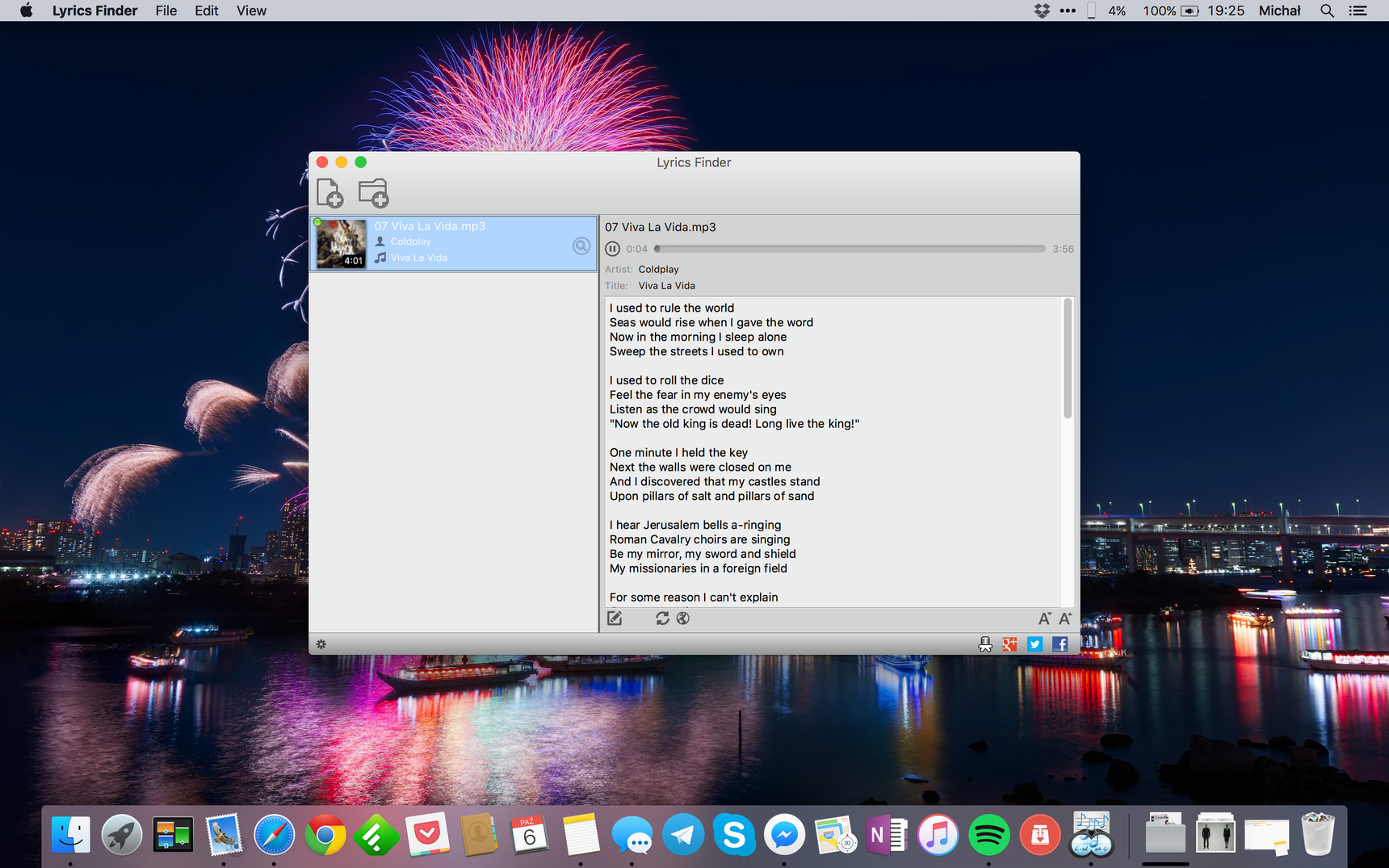Open the Edit menu
This screenshot has width=1389, height=868.
click(207, 10)
